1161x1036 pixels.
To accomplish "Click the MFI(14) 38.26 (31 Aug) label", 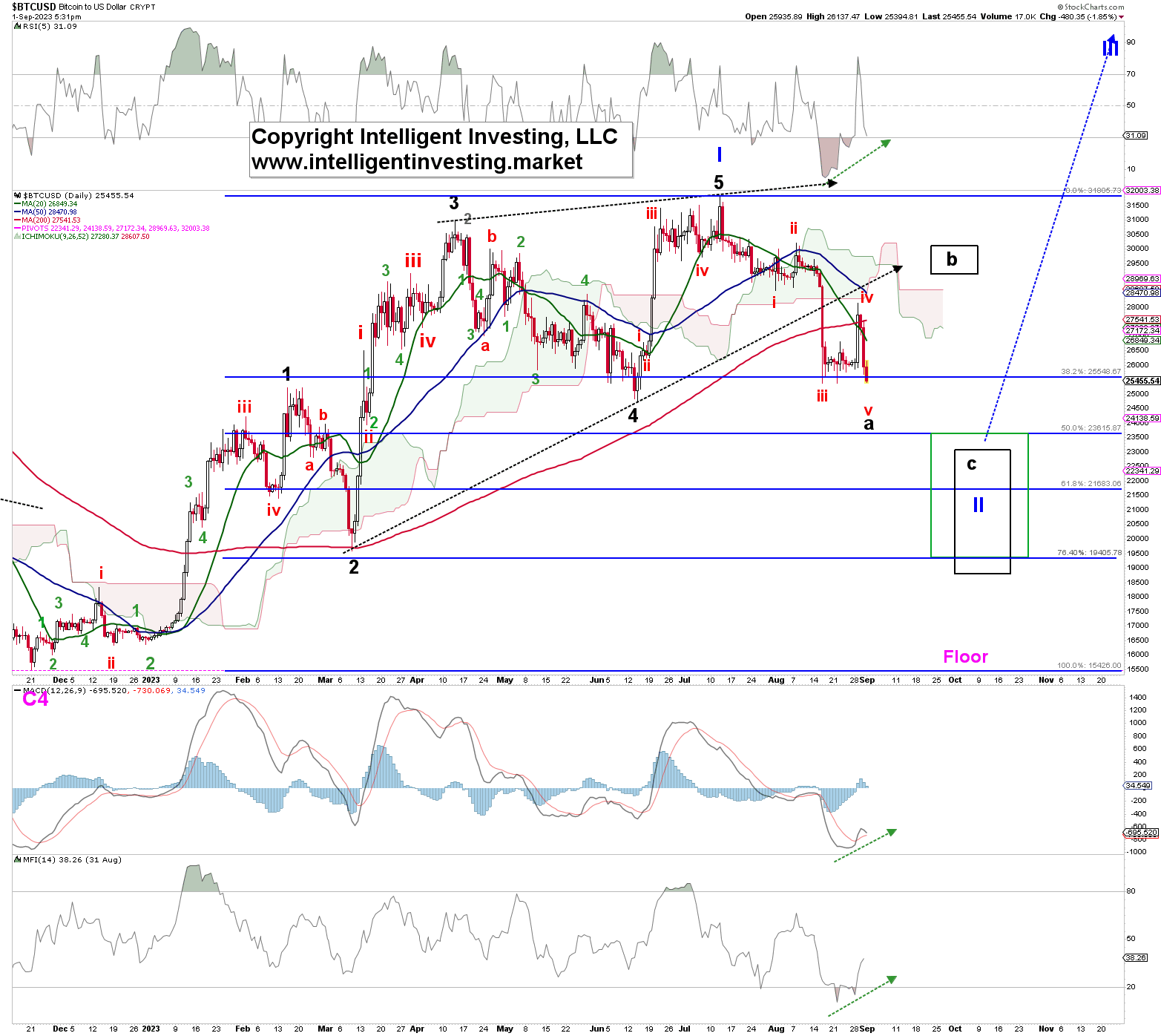I will (72, 859).
